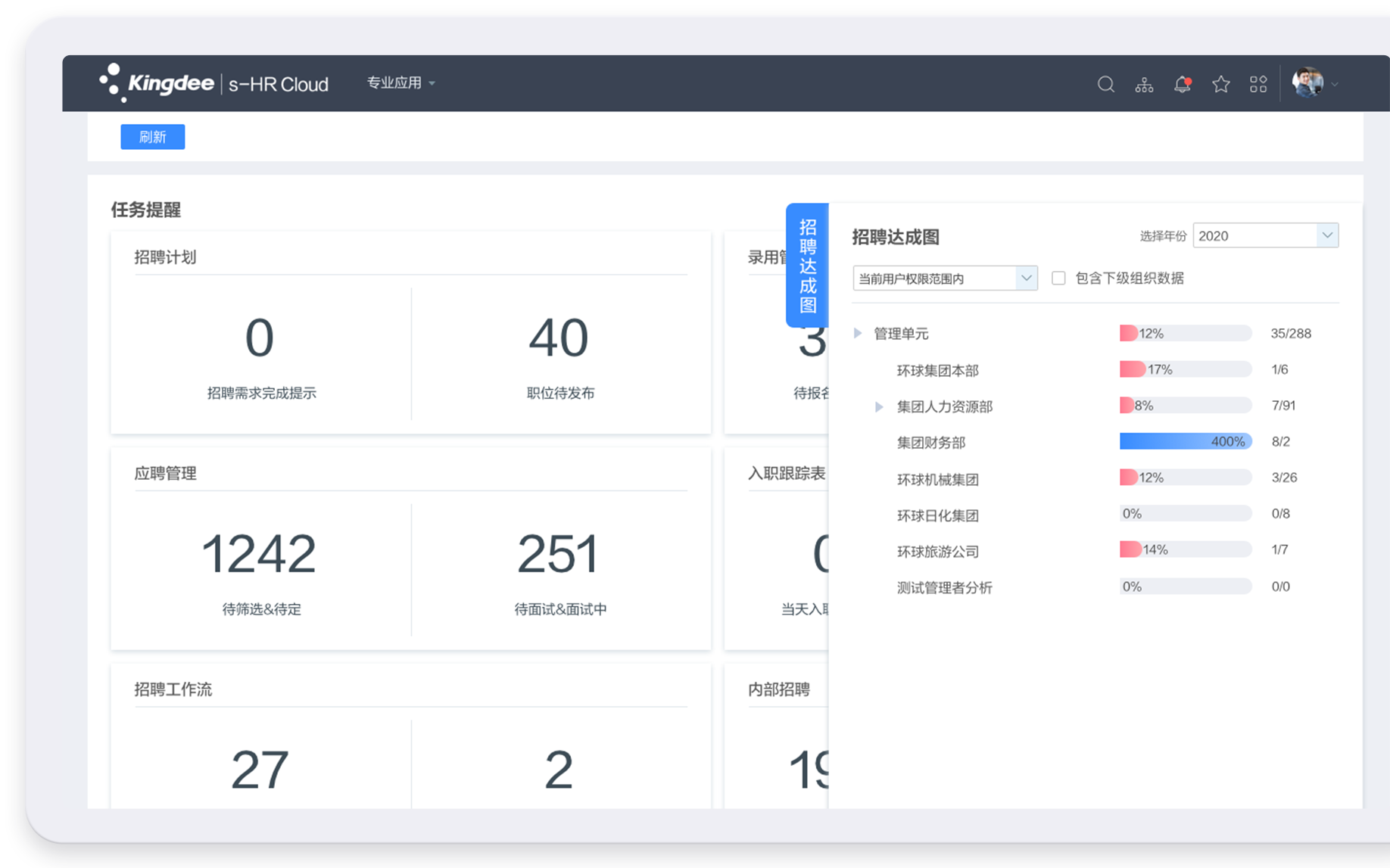Click the 刷新 button
The width and height of the screenshot is (1390, 868).
point(153,137)
